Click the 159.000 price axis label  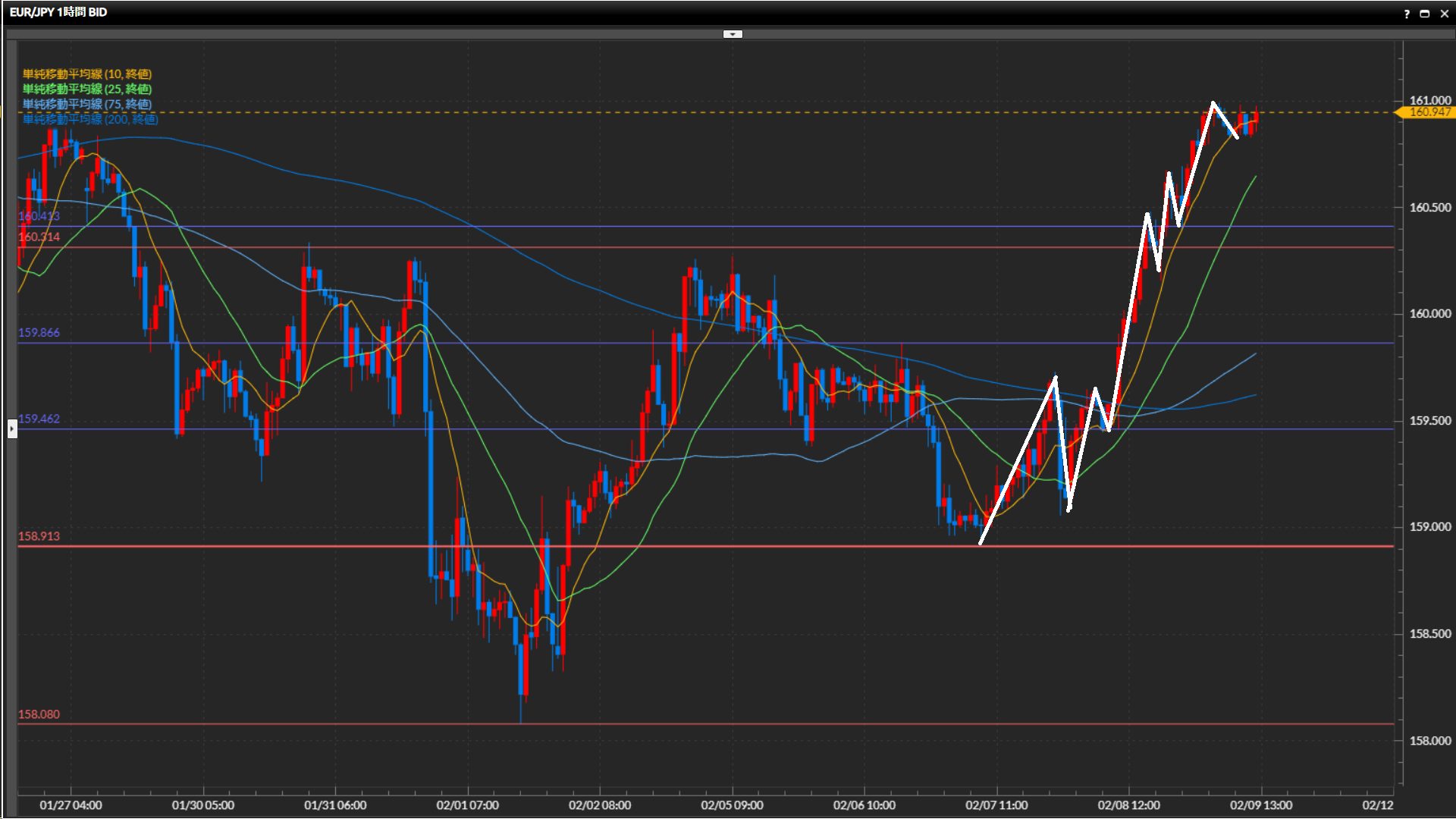click(x=1429, y=526)
